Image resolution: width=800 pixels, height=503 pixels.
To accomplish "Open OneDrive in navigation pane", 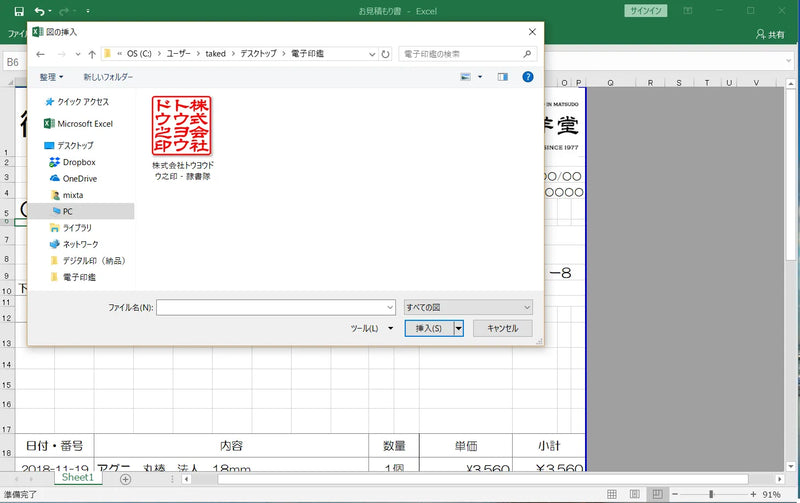I will click(73, 179).
